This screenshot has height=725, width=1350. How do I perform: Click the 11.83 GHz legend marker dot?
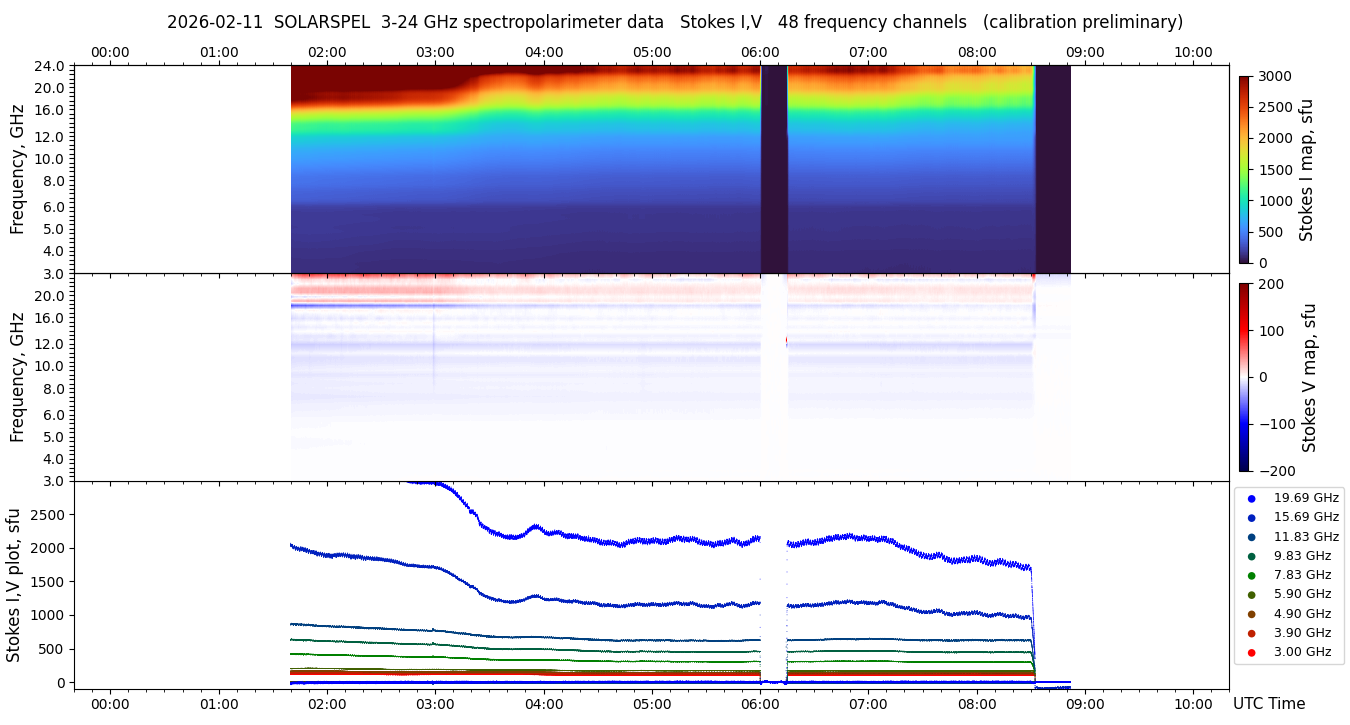[x=1251, y=537]
